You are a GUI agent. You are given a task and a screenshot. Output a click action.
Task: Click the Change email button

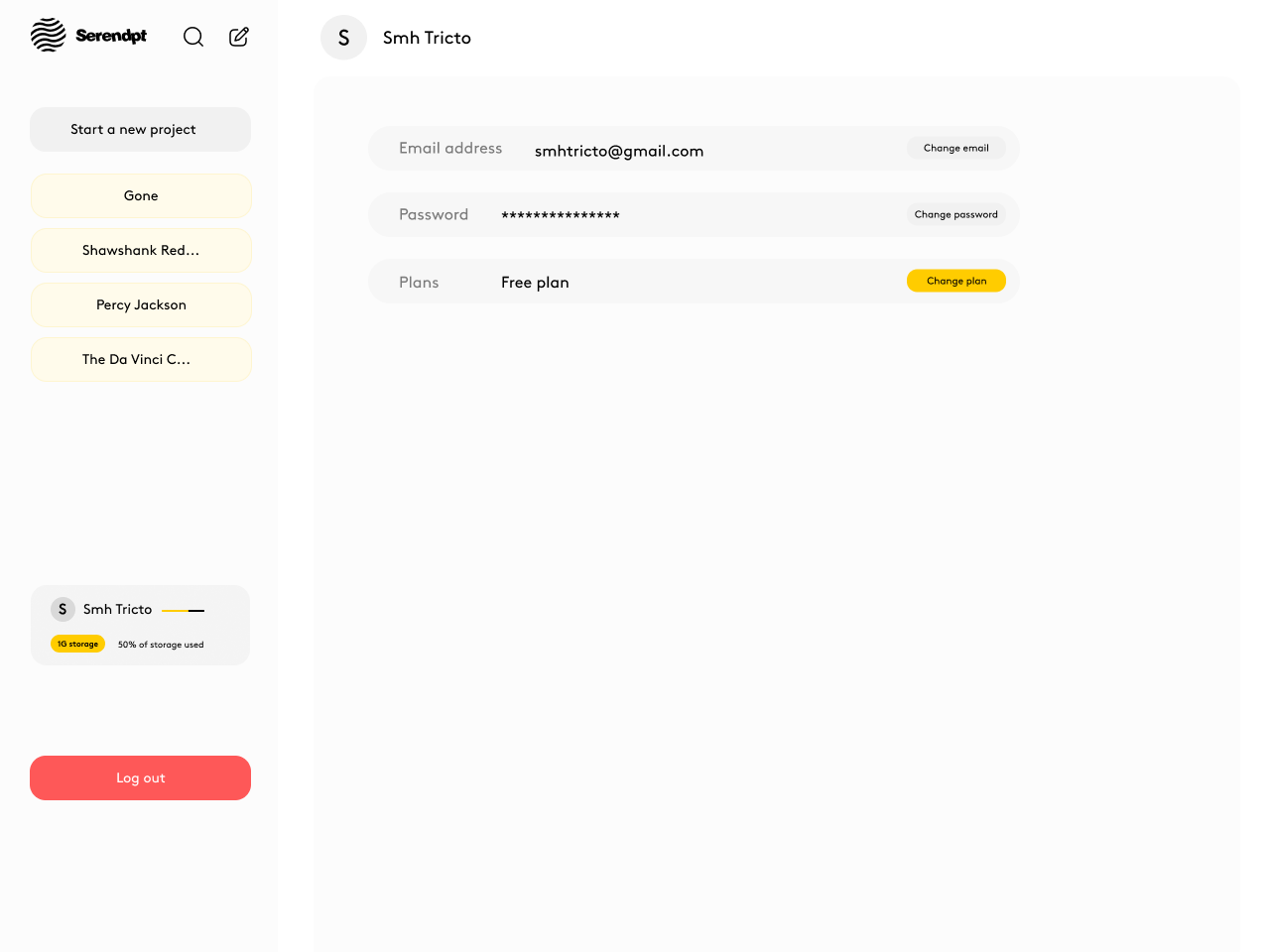point(956,148)
